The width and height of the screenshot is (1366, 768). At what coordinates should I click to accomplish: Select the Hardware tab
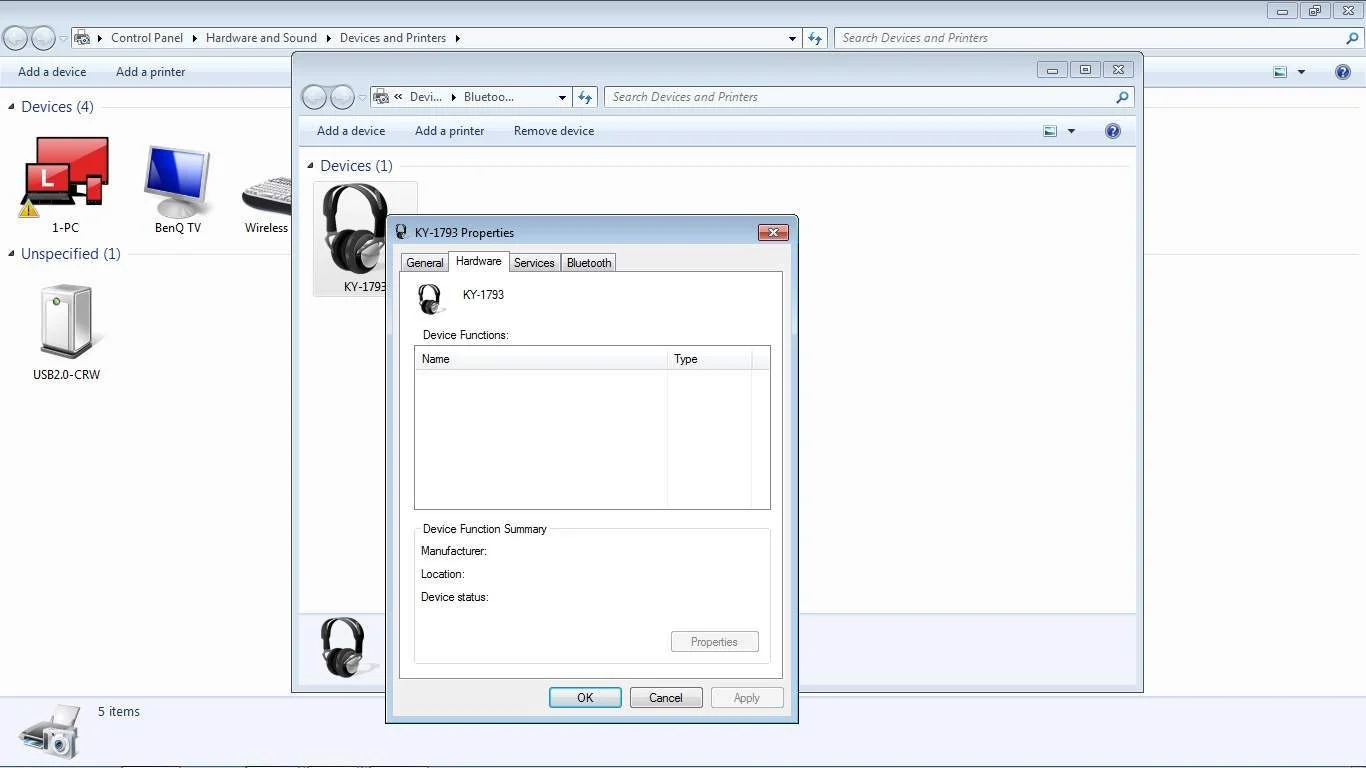(x=478, y=261)
